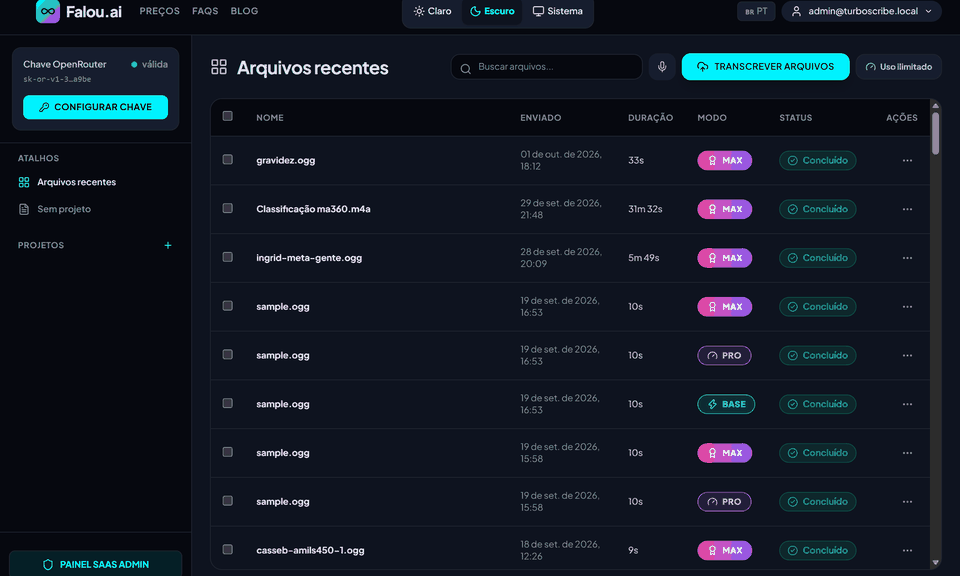Open the BR PT language selector
This screenshot has height=576, width=960.
(x=756, y=11)
